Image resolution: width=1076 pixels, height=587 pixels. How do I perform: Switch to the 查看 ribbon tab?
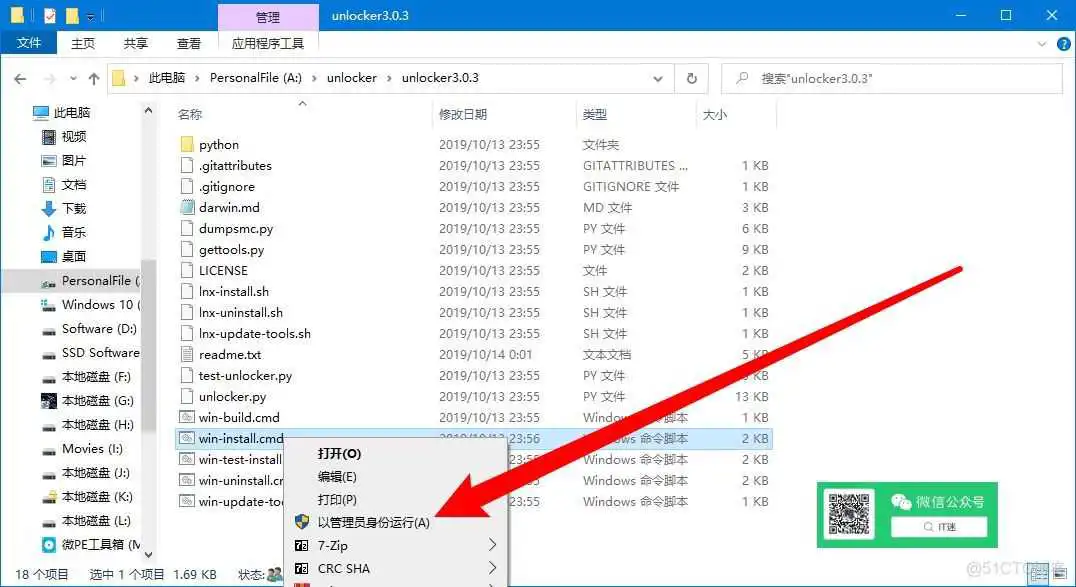(190, 42)
